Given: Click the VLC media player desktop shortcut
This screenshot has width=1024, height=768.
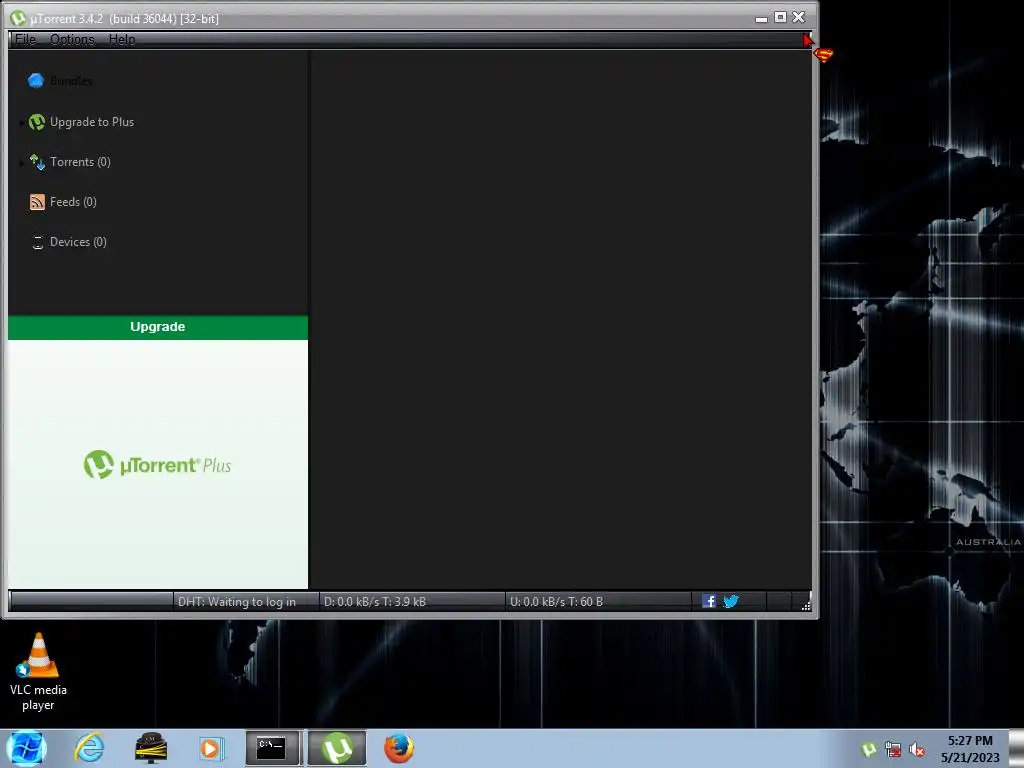Looking at the screenshot, I should pos(38,672).
